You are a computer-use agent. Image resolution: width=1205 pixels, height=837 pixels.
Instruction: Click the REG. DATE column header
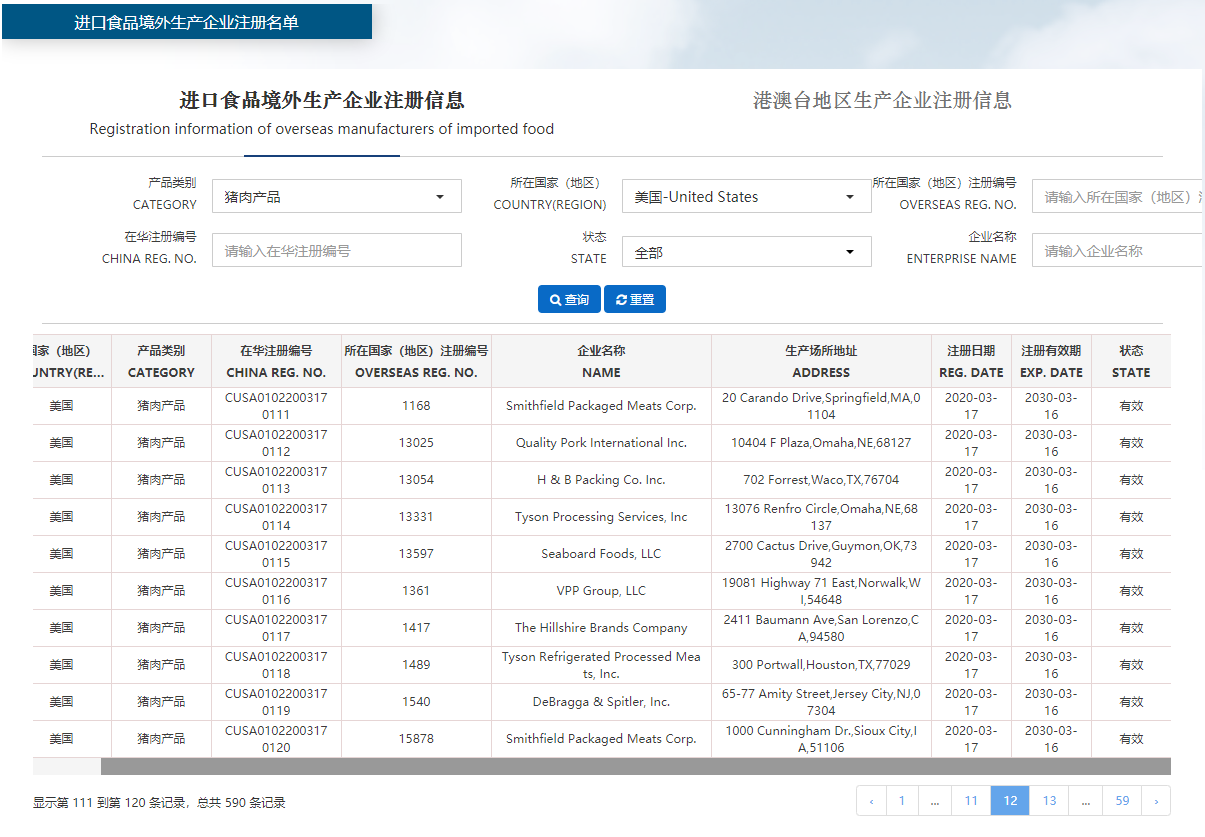click(971, 362)
